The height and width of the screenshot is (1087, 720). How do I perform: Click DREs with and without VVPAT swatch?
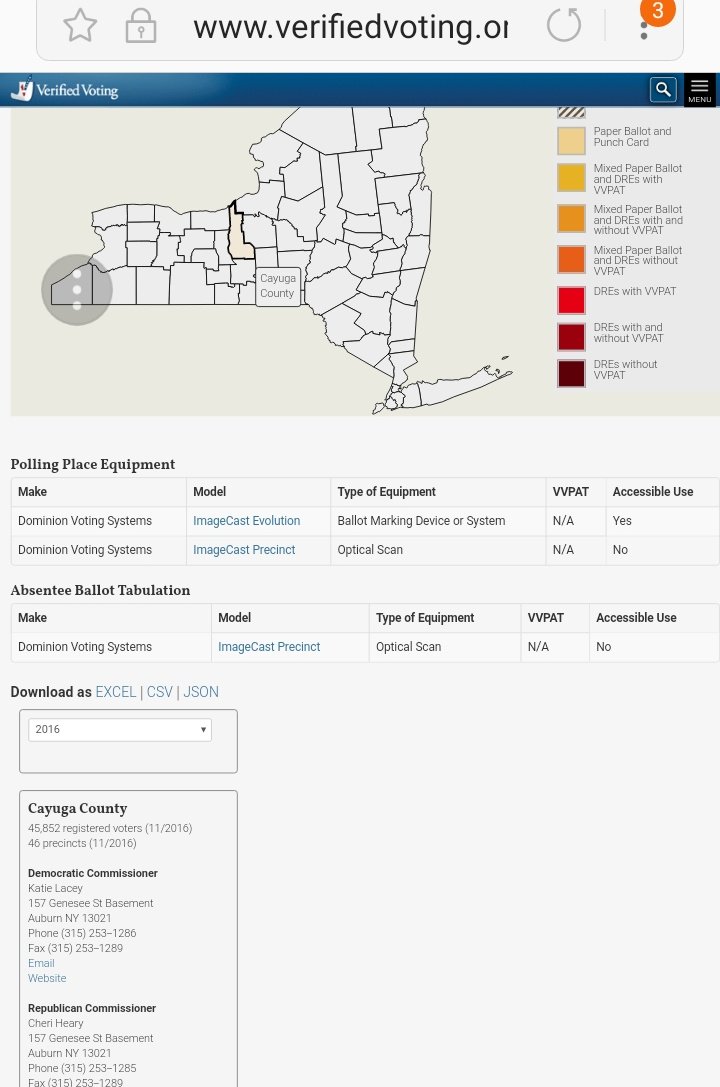tap(571, 336)
